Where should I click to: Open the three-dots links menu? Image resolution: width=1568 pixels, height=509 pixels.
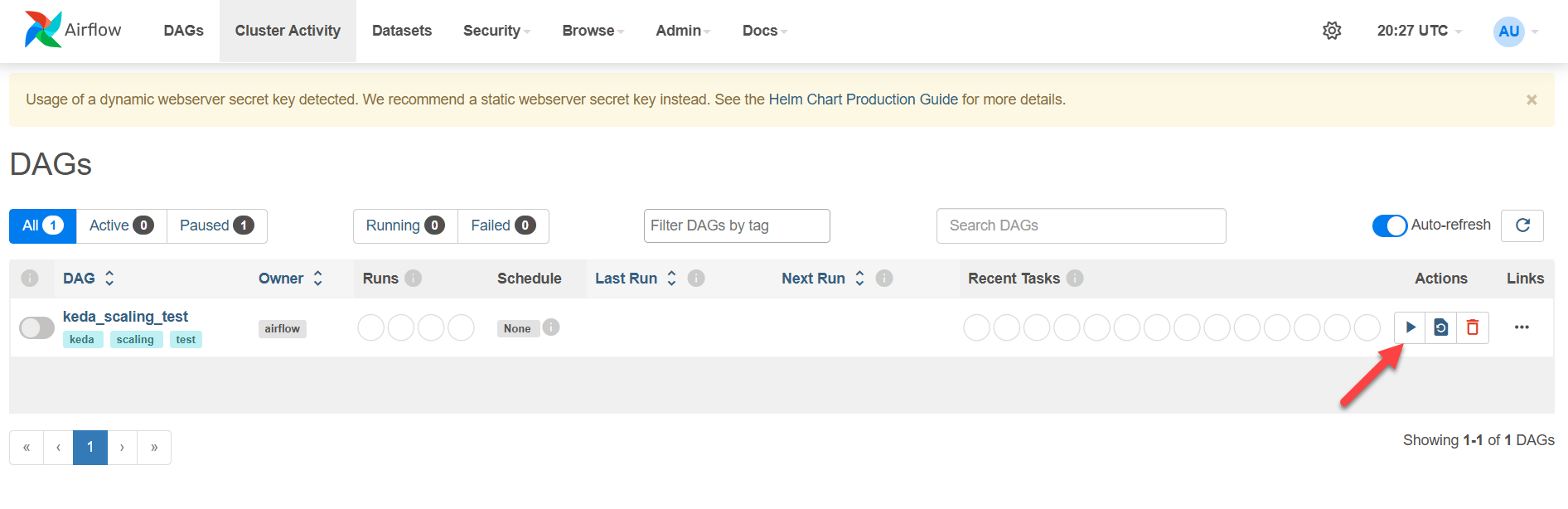pyautogui.click(x=1522, y=327)
